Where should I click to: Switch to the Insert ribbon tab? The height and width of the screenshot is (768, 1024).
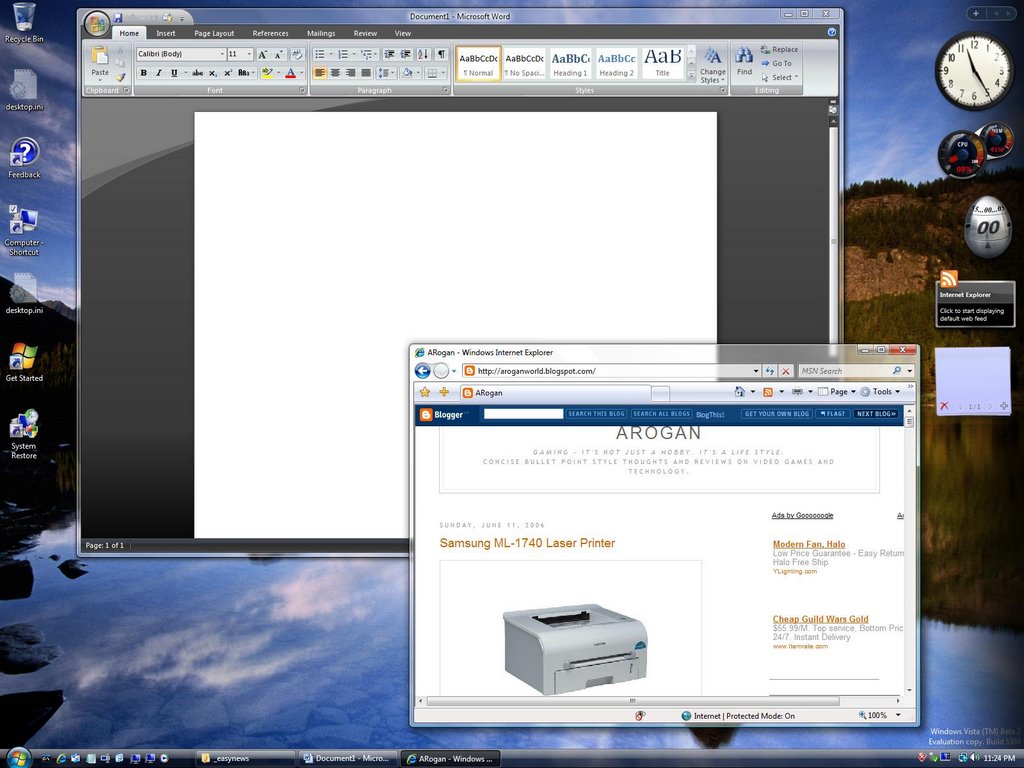tap(165, 33)
